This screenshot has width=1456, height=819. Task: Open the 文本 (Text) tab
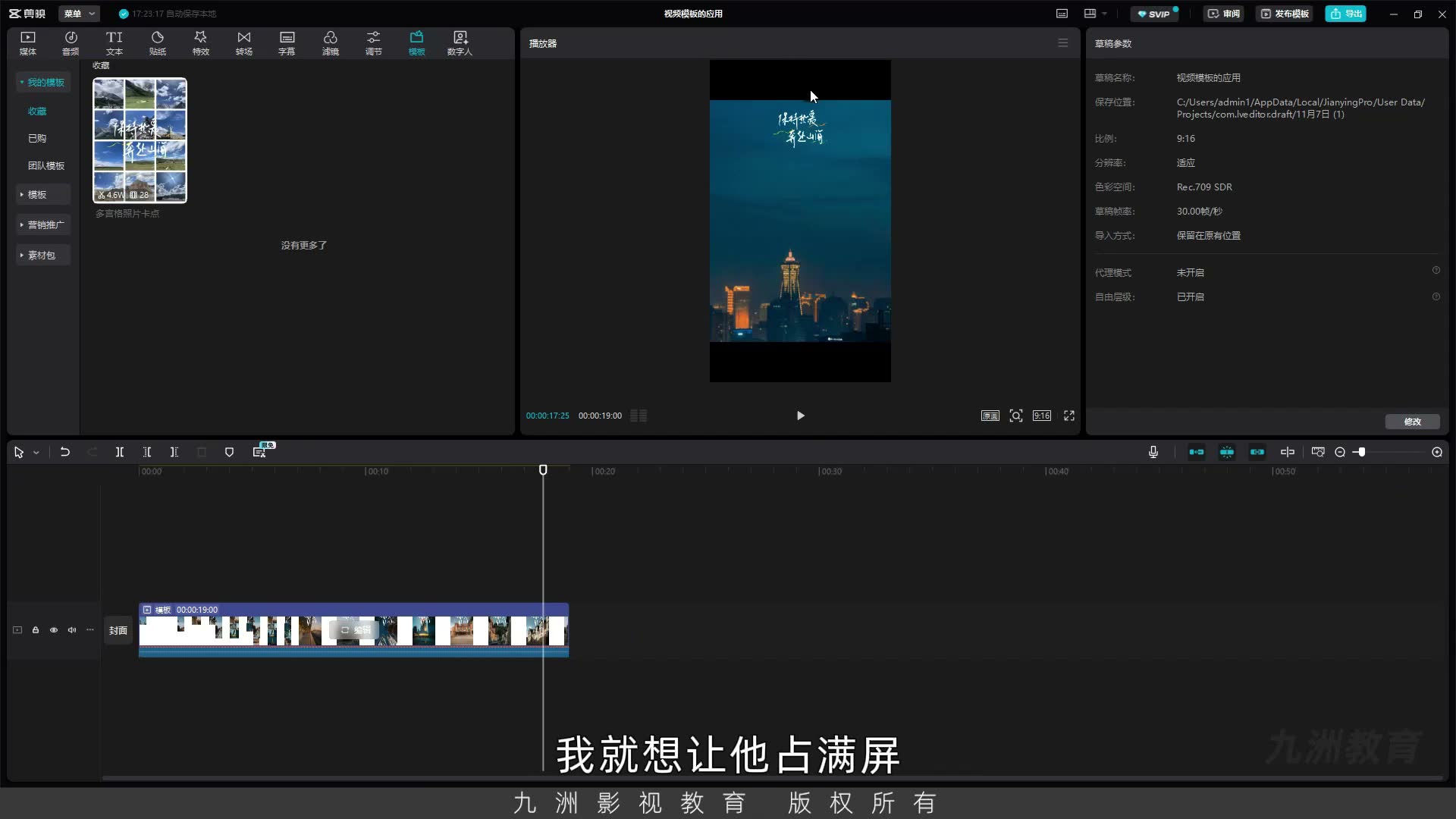[x=115, y=43]
